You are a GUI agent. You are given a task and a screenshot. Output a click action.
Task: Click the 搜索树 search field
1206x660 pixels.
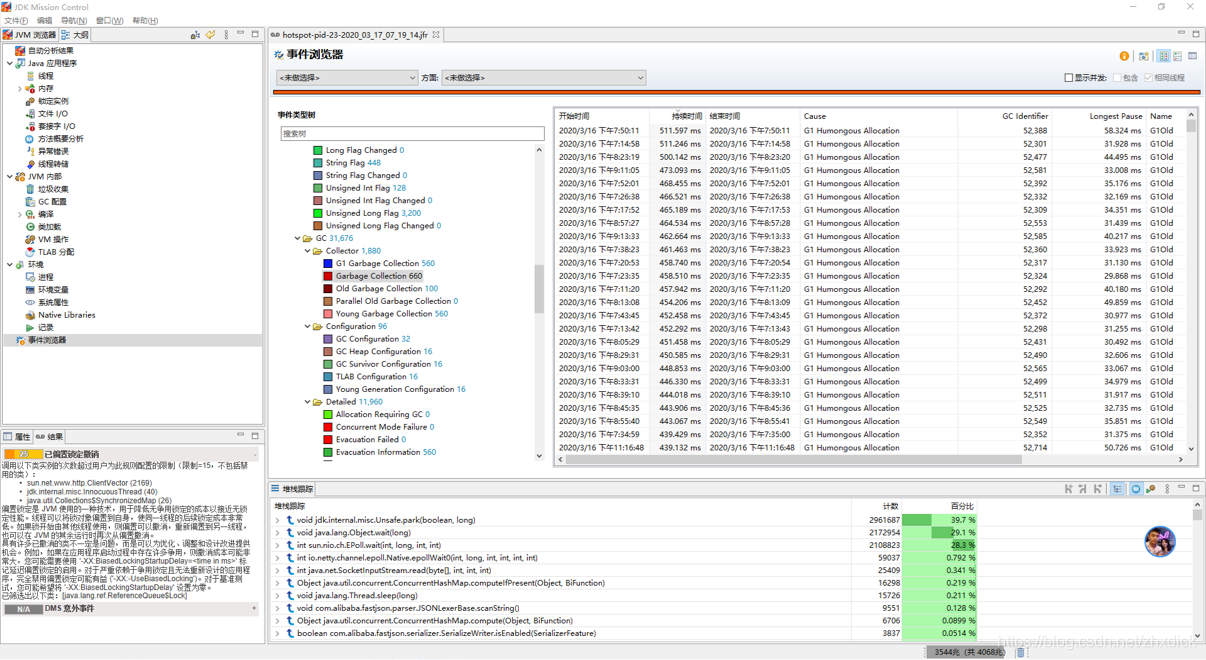pyautogui.click(x=411, y=133)
